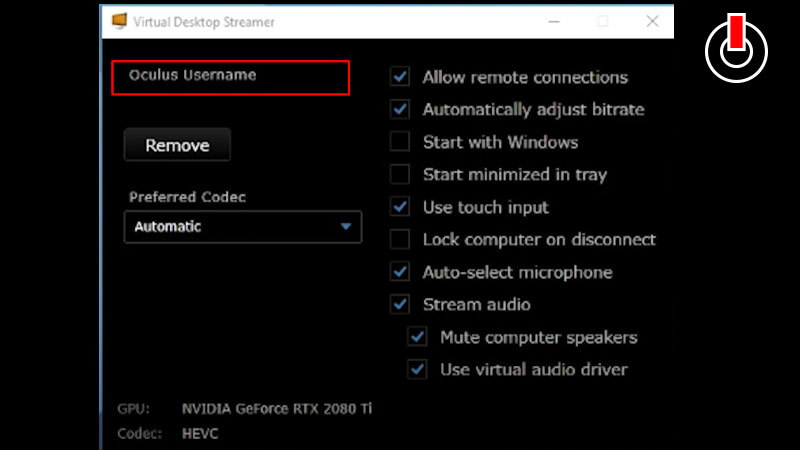Click the HEVC codec value

200,434
